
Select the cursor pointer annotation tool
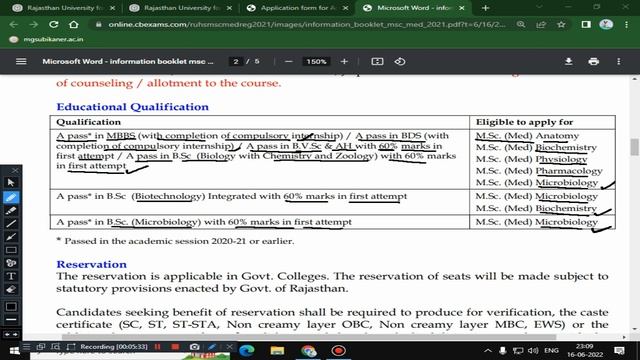click(x=11, y=182)
